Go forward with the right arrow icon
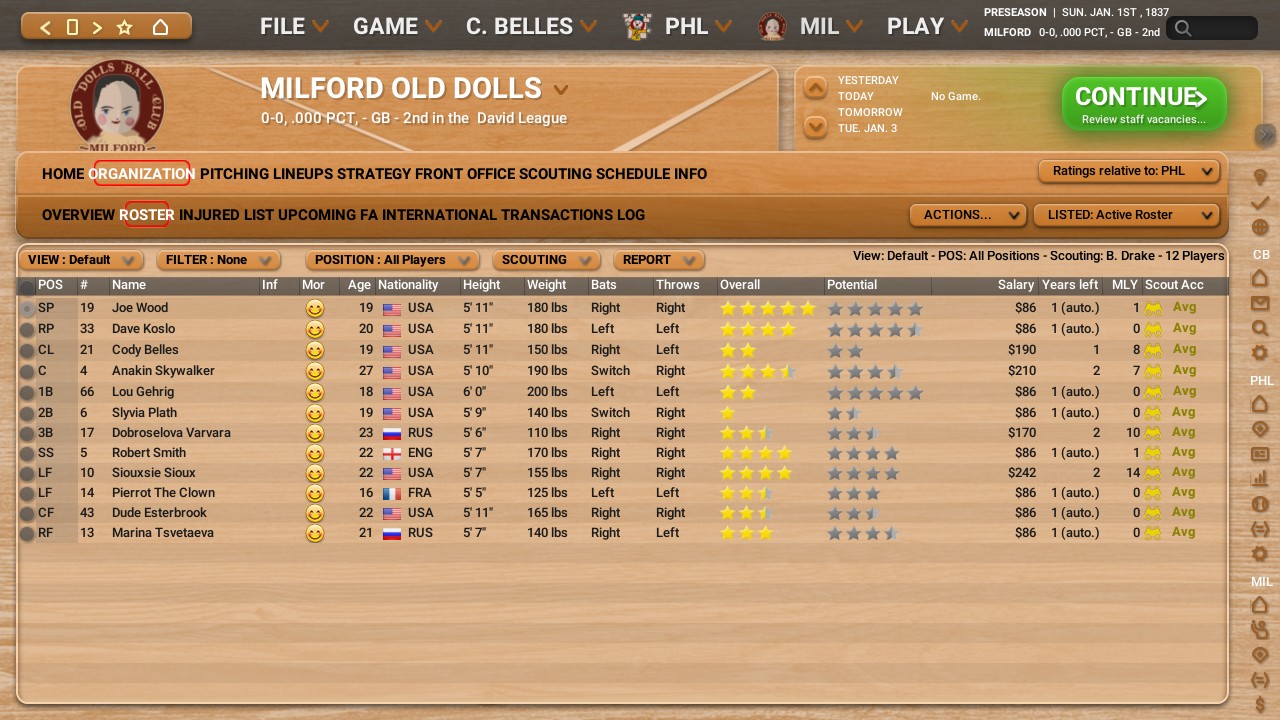Image resolution: width=1280 pixels, height=720 pixels. pos(97,27)
